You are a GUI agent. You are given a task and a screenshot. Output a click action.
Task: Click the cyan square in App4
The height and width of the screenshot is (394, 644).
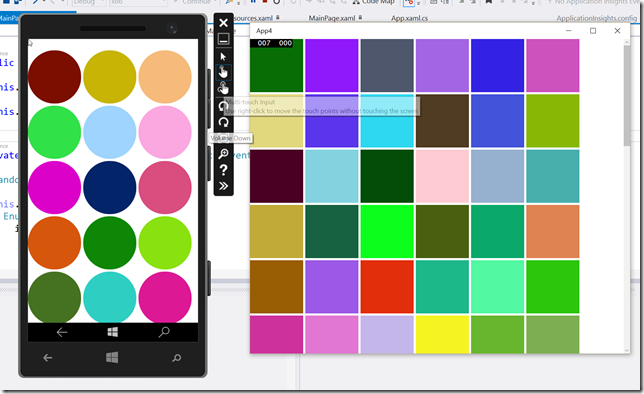pyautogui.click(x=387, y=121)
